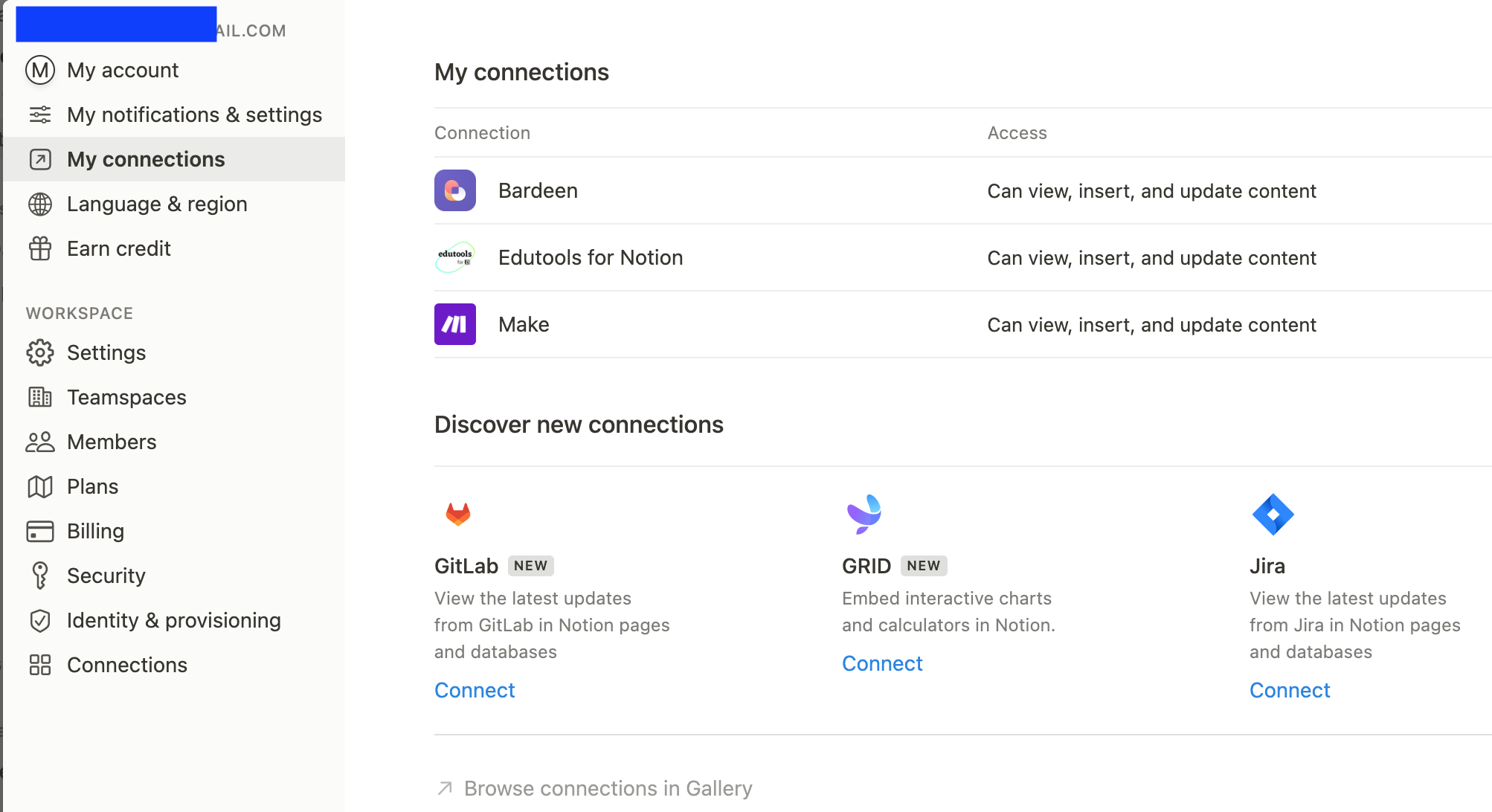1492x812 pixels.
Task: Click the Teamspaces building icon
Action: [40, 397]
